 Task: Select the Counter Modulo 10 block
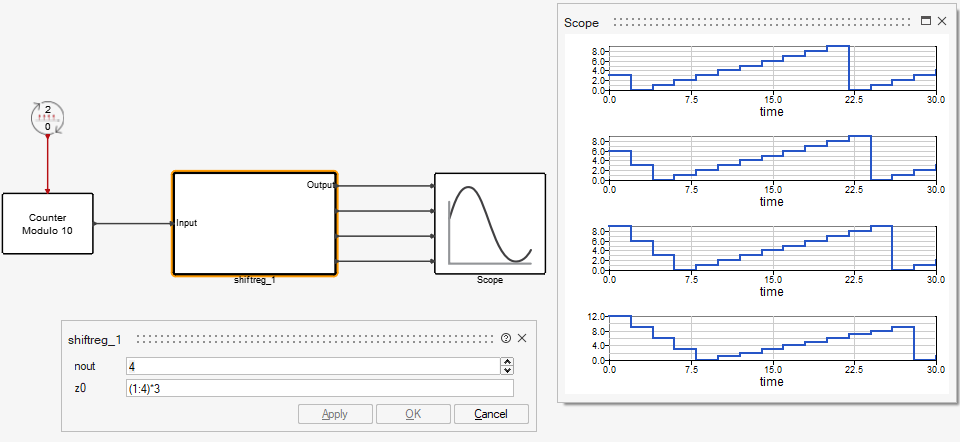(x=48, y=223)
